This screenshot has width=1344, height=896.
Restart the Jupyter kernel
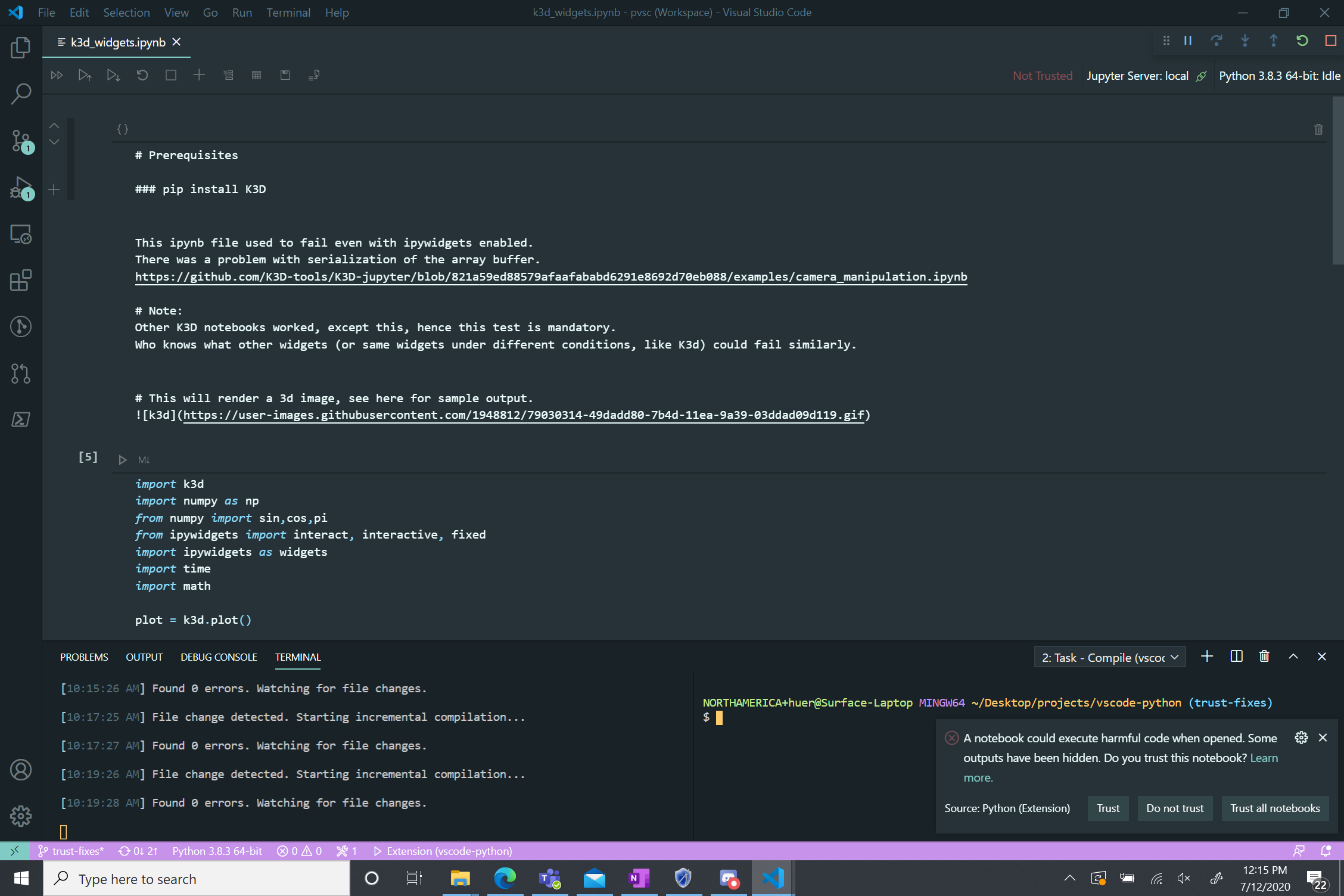click(x=142, y=75)
